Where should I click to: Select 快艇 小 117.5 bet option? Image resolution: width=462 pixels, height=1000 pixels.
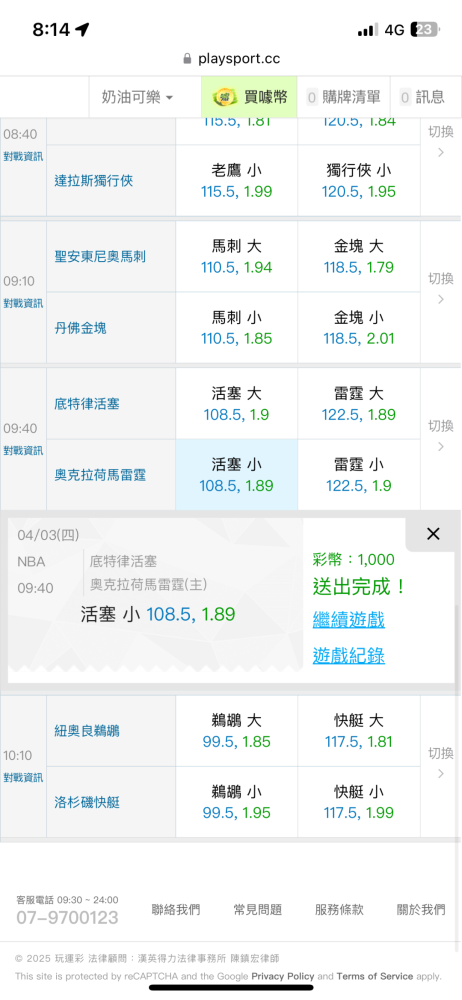[359, 802]
